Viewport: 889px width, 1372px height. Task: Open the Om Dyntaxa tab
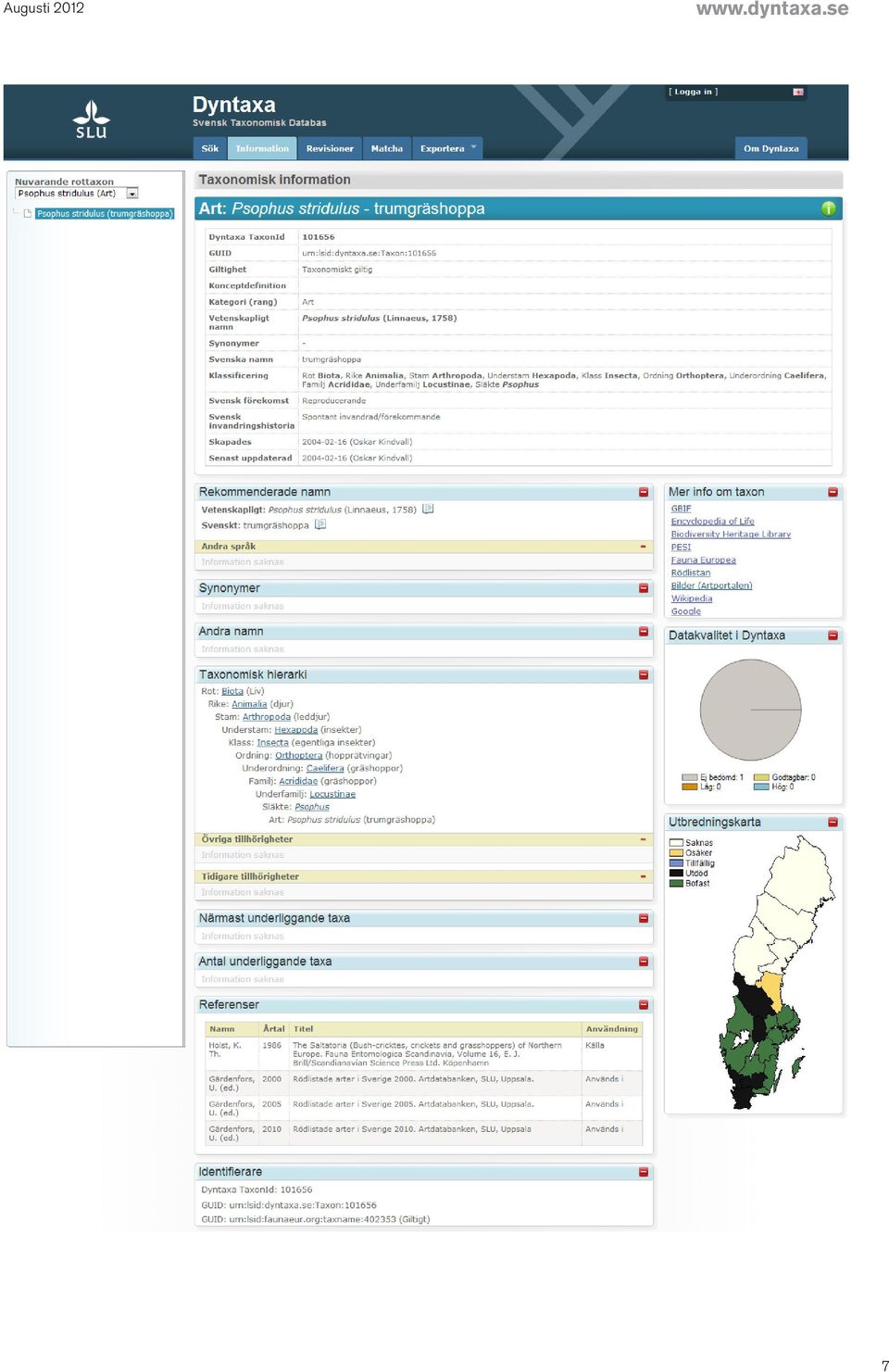click(x=770, y=148)
